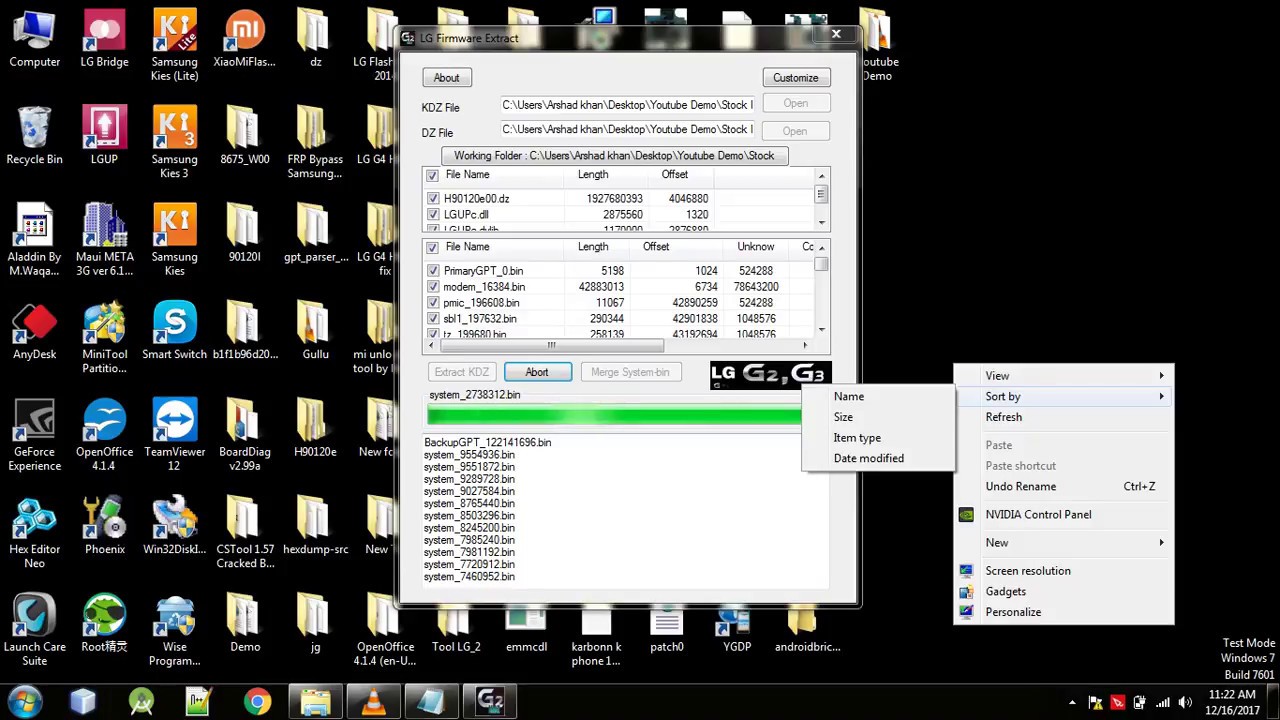This screenshot has height=720, width=1280.
Task: Select the H90120e desktop folder
Action: point(315,430)
